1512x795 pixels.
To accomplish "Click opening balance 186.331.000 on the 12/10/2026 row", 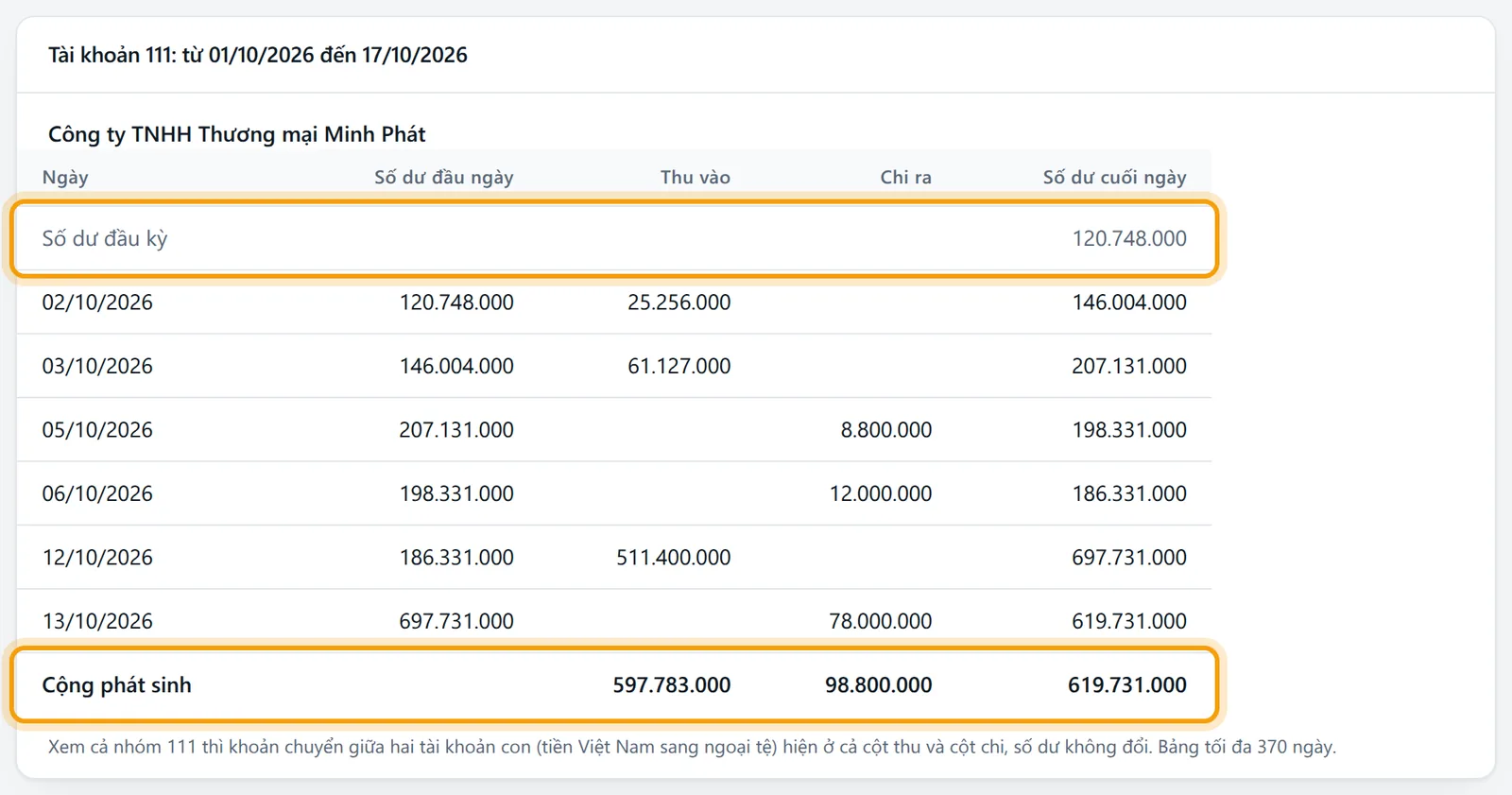I will pyautogui.click(x=456, y=558).
